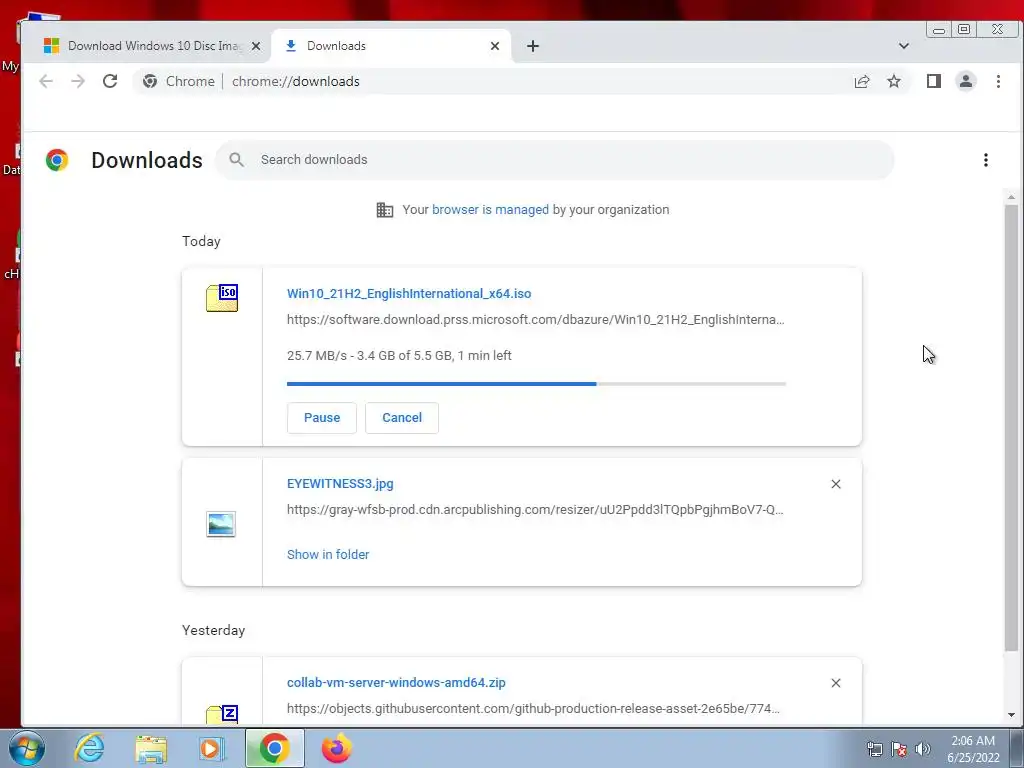
Task: Click the Chrome logo beside Downloads title
Action: (57, 160)
